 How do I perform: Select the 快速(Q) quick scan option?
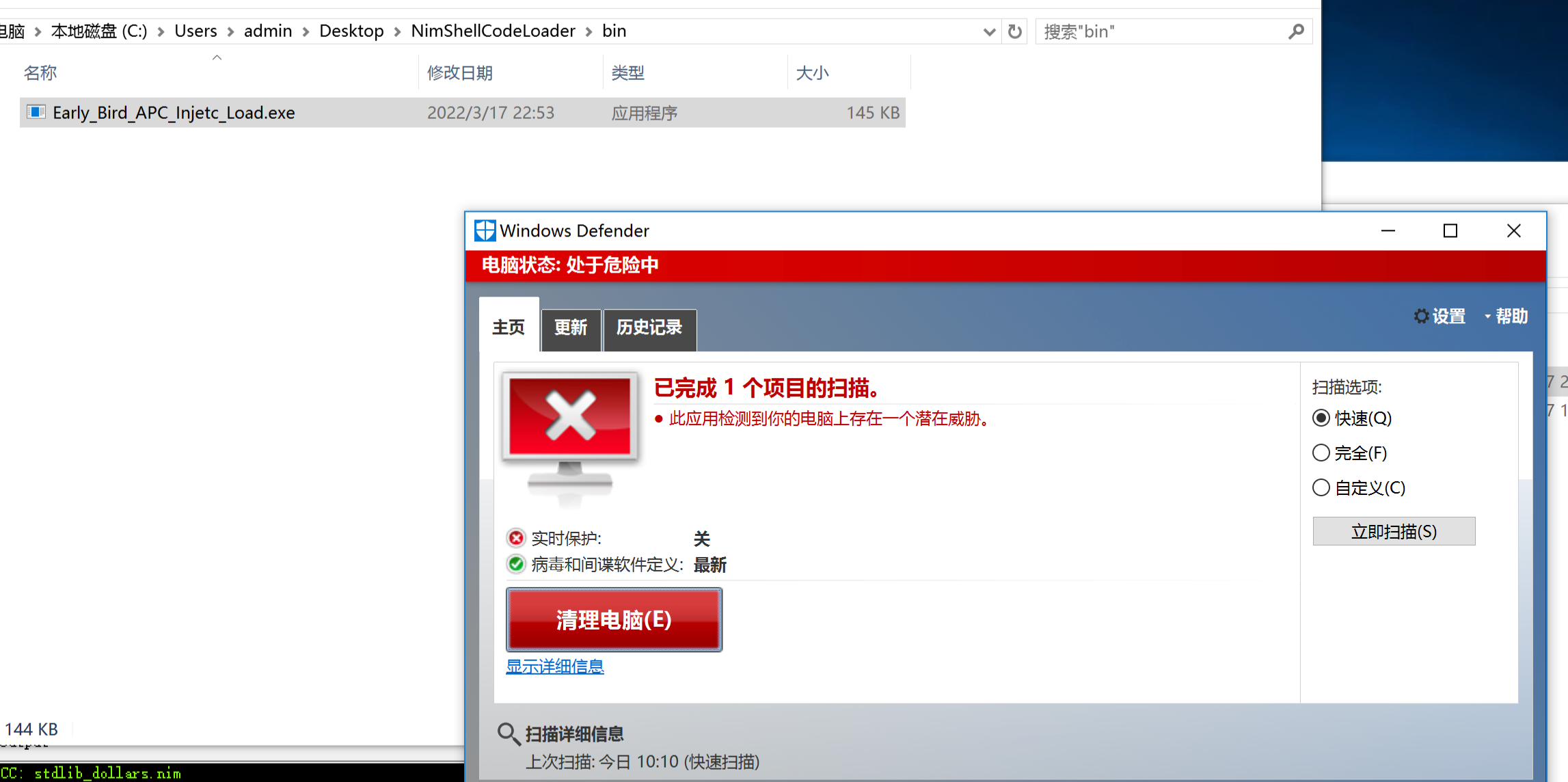1321,418
